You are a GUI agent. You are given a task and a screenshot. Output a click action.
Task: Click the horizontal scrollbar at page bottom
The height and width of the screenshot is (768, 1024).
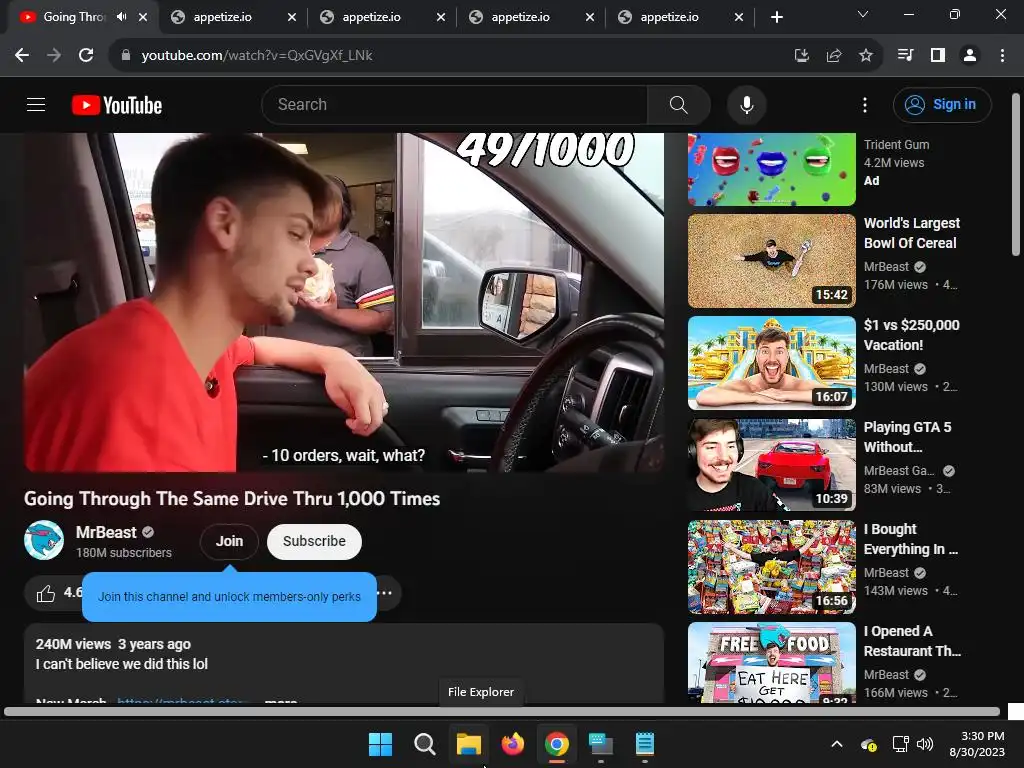click(x=502, y=712)
